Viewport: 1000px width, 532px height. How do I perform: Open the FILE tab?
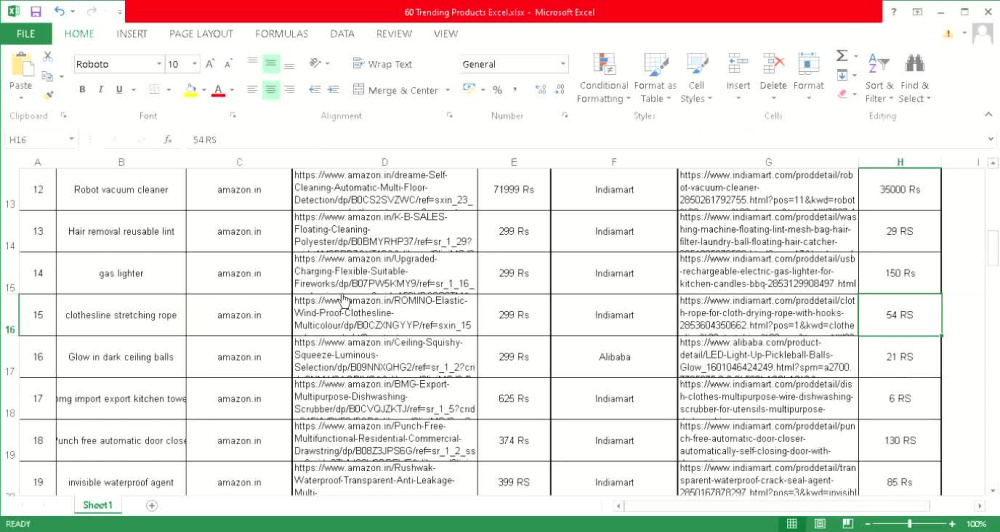tap(26, 34)
